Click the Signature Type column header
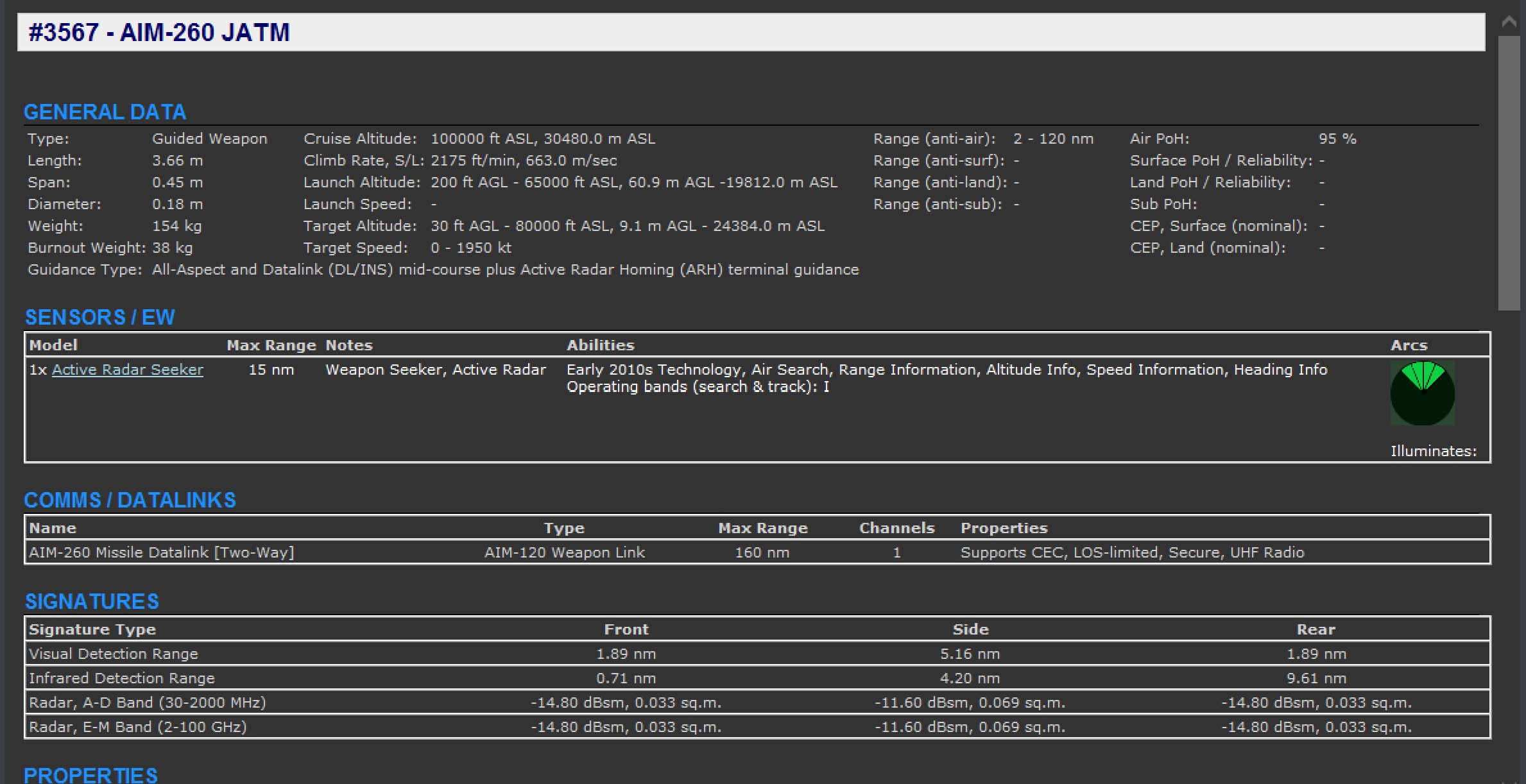The width and height of the screenshot is (1526, 784). point(92,629)
